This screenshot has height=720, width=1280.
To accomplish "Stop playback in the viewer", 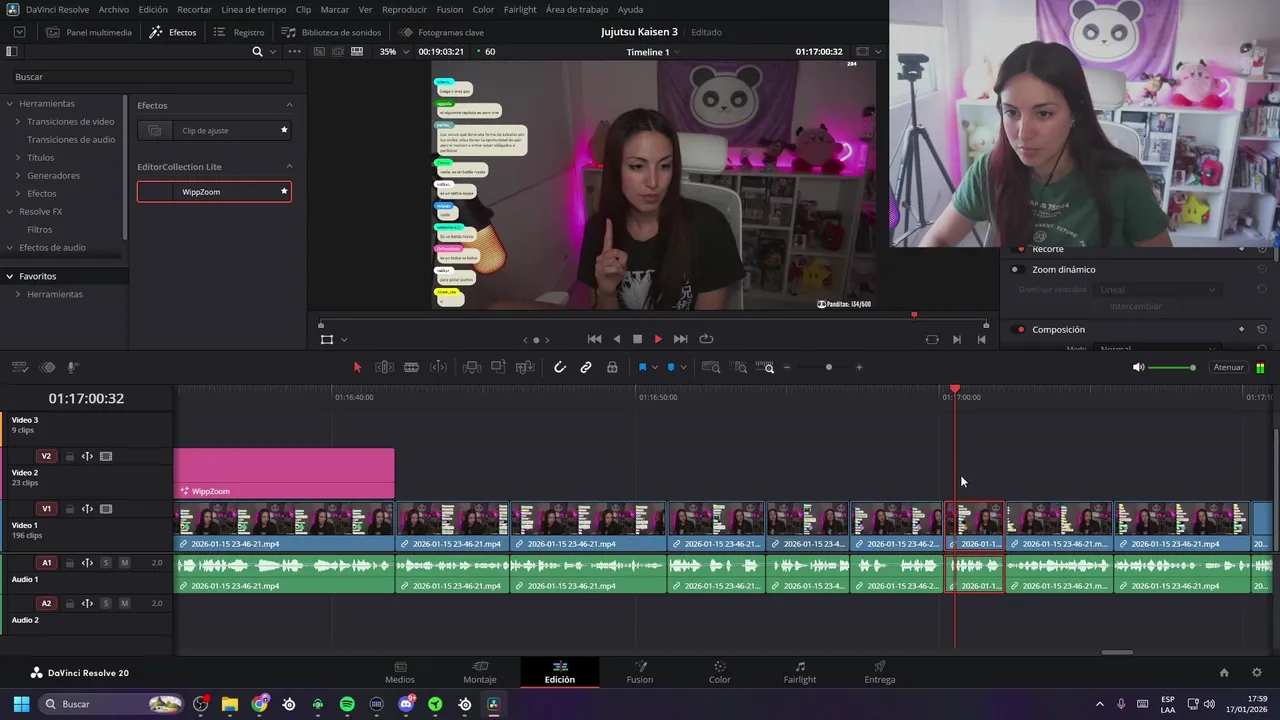I will pos(637,339).
